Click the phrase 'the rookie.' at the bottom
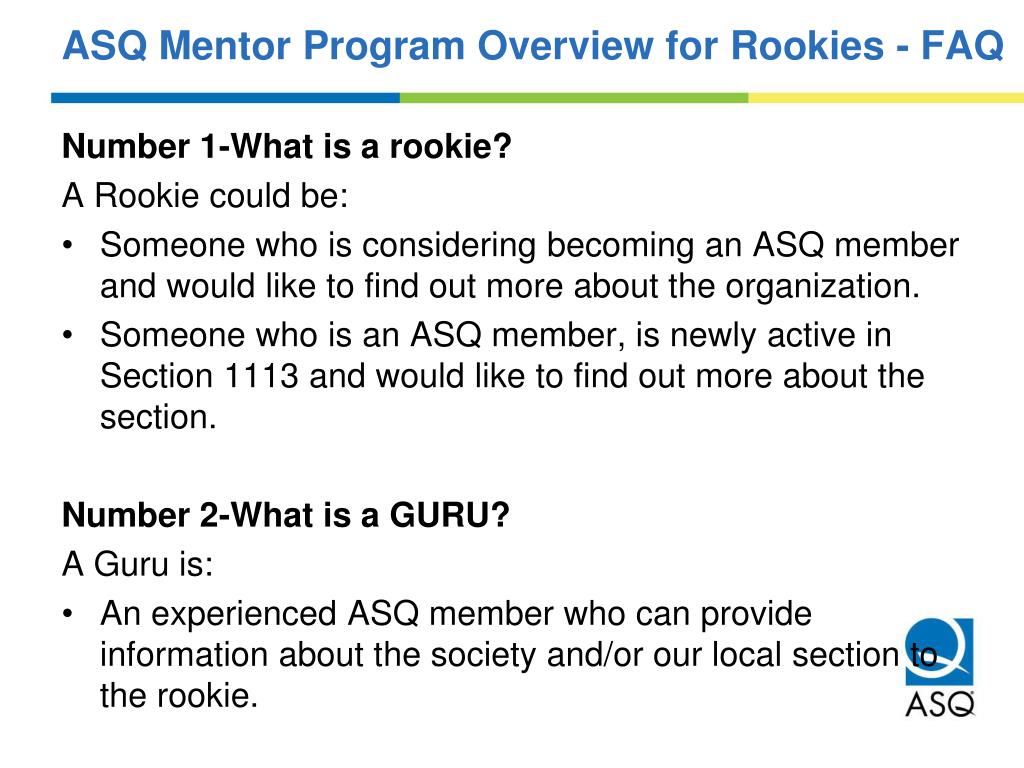 (179, 696)
